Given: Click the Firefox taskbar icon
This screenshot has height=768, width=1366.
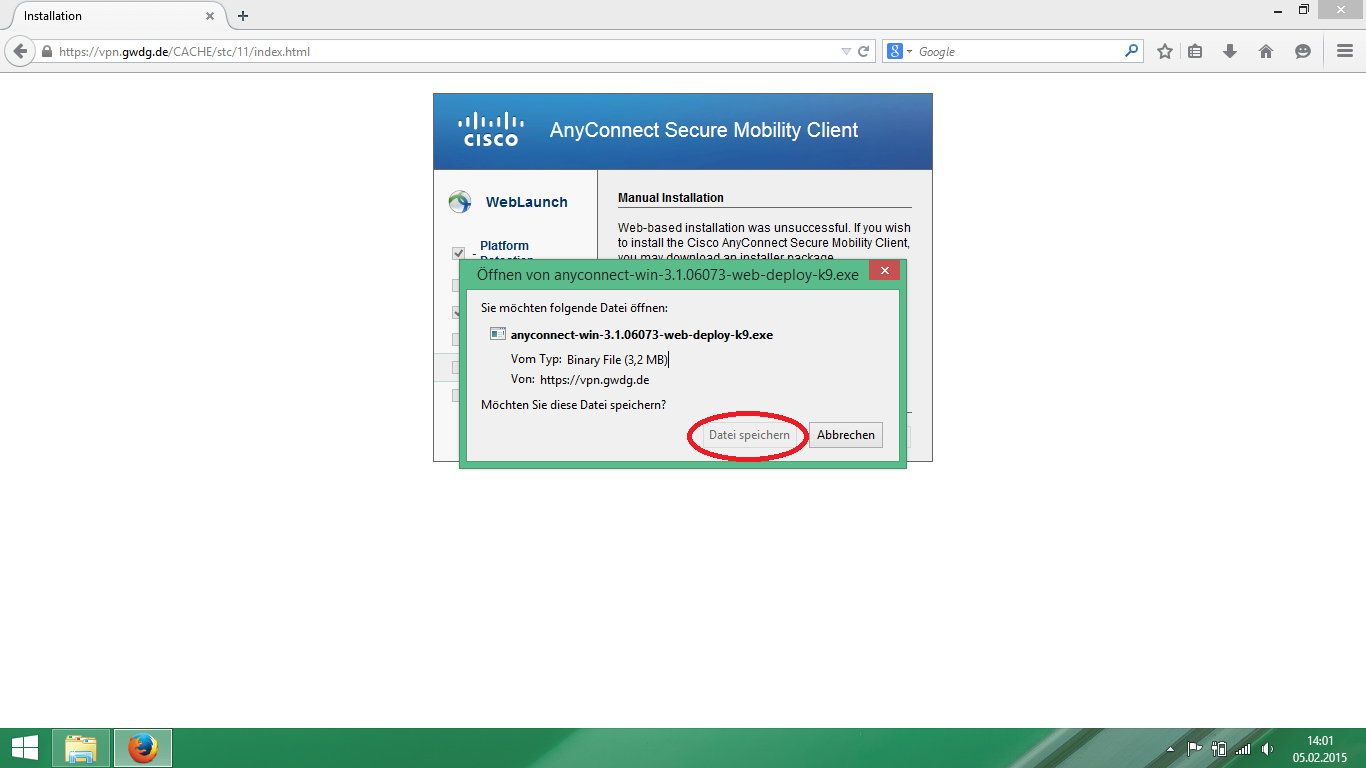Looking at the screenshot, I should pyautogui.click(x=143, y=748).
